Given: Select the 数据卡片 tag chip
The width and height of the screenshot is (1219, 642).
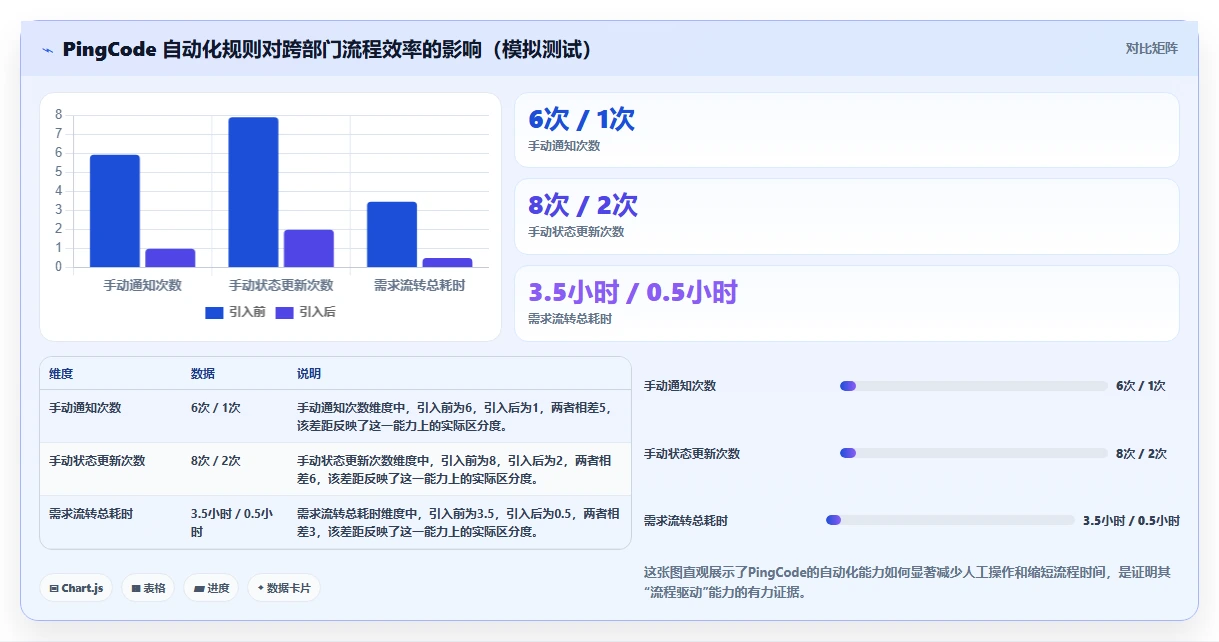Looking at the screenshot, I should tap(284, 588).
